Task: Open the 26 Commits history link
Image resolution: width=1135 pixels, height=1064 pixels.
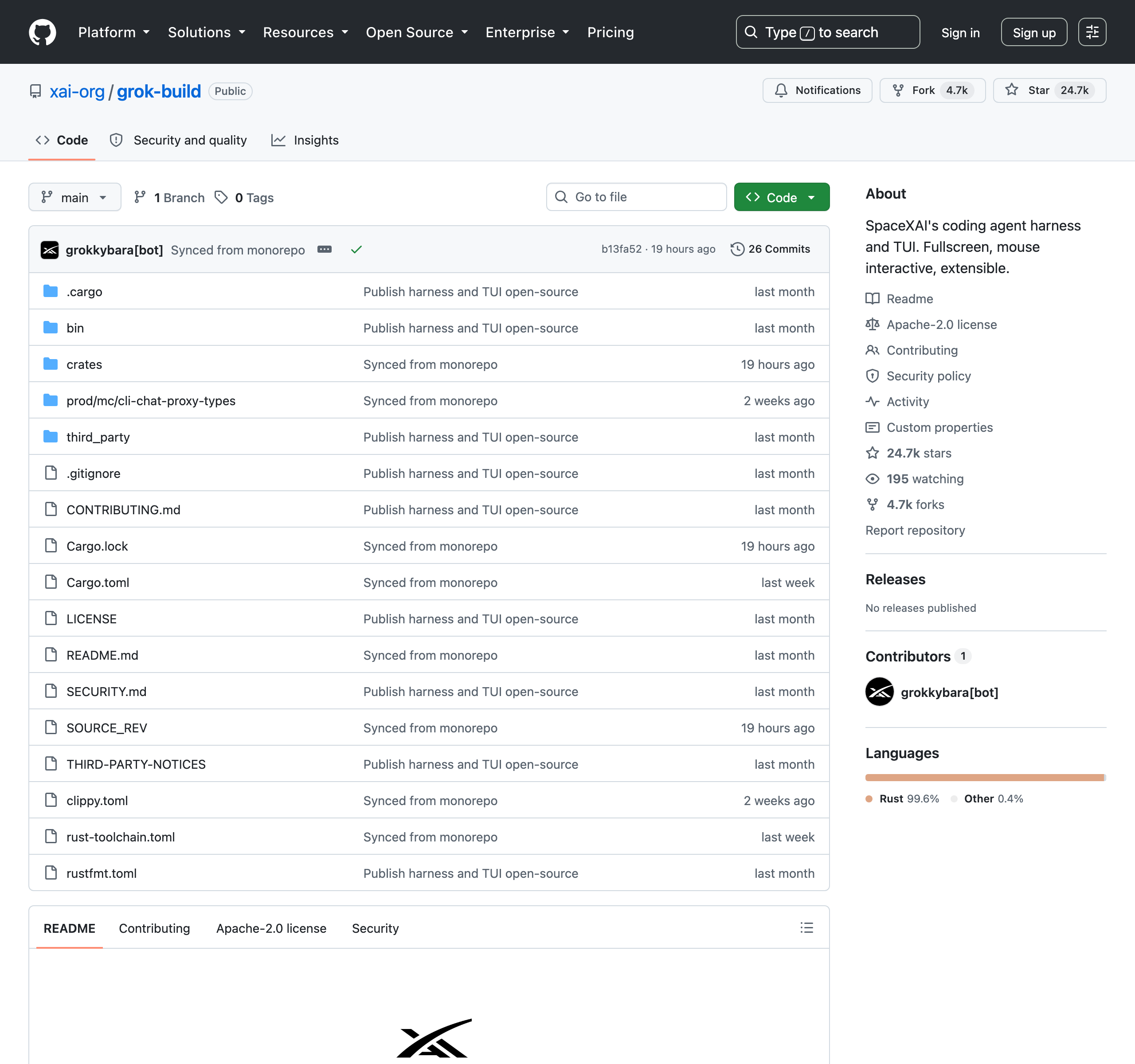Action: (x=770, y=249)
